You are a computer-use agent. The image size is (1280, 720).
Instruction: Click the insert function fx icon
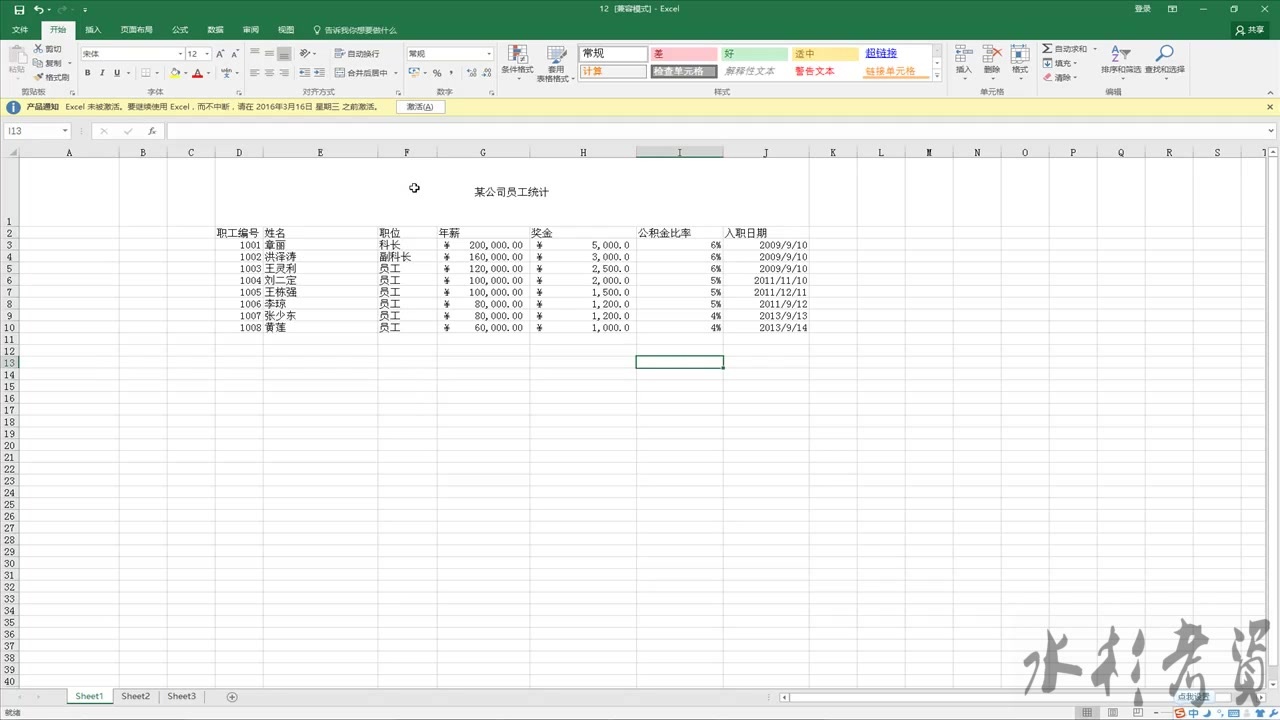point(152,131)
